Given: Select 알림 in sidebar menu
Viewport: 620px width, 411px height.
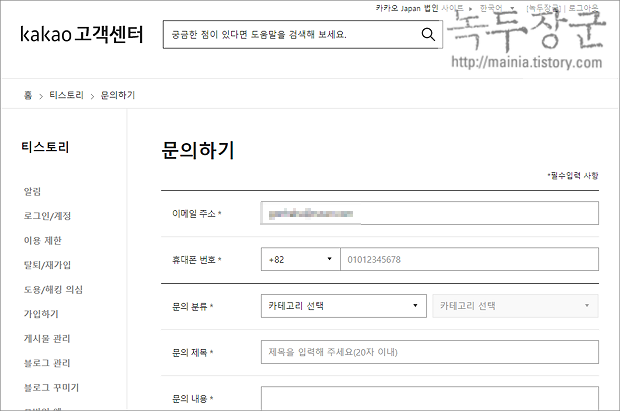Looking at the screenshot, I should pos(32,191).
